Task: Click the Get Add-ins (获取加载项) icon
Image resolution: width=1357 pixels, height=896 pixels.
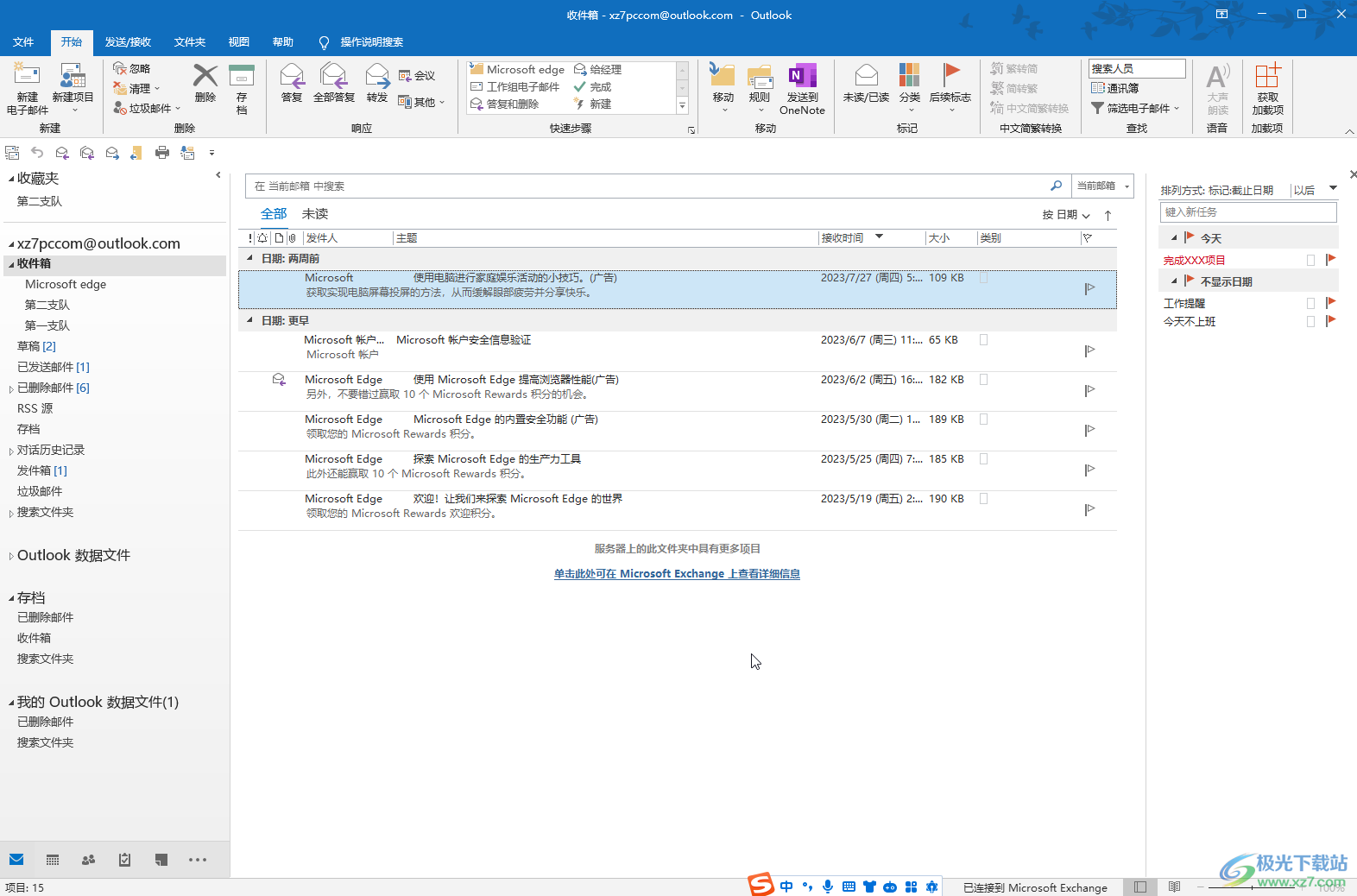Action: [1267, 76]
